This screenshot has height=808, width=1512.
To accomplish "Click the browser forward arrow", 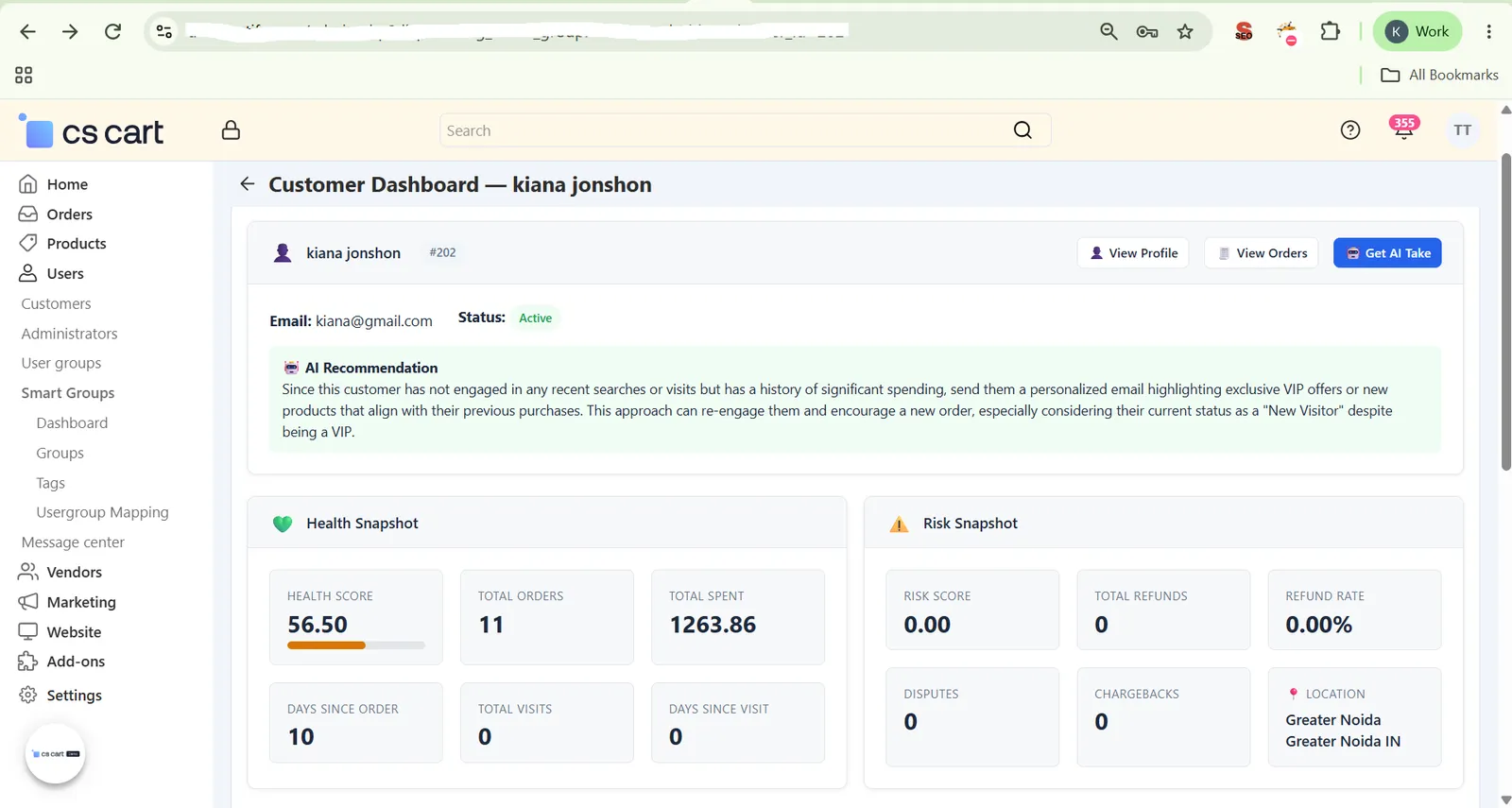I will [x=70, y=32].
